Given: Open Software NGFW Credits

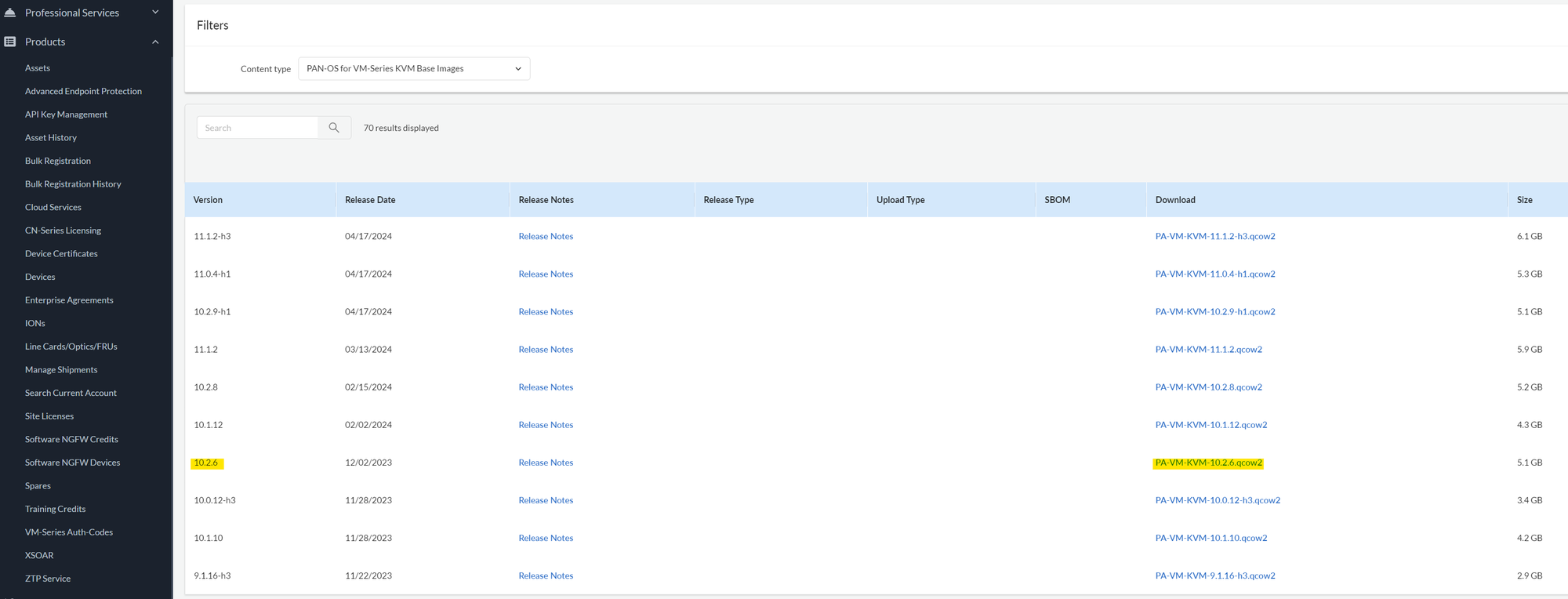Looking at the screenshot, I should tap(71, 439).
